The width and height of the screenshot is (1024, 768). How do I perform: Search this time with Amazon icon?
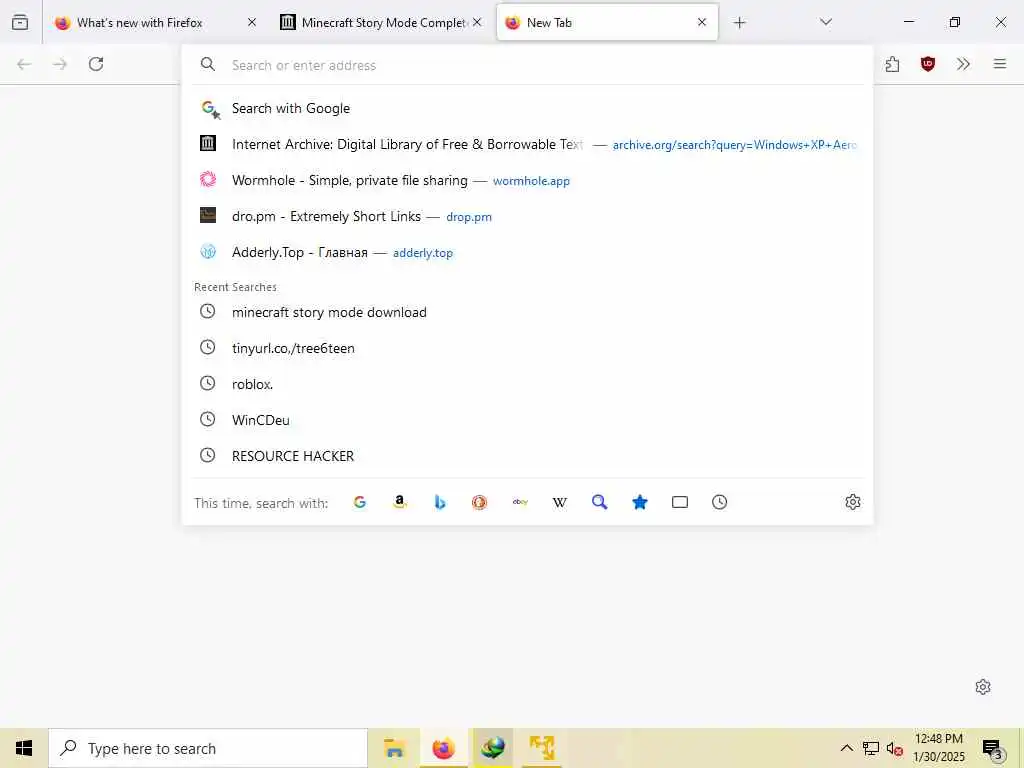point(400,502)
